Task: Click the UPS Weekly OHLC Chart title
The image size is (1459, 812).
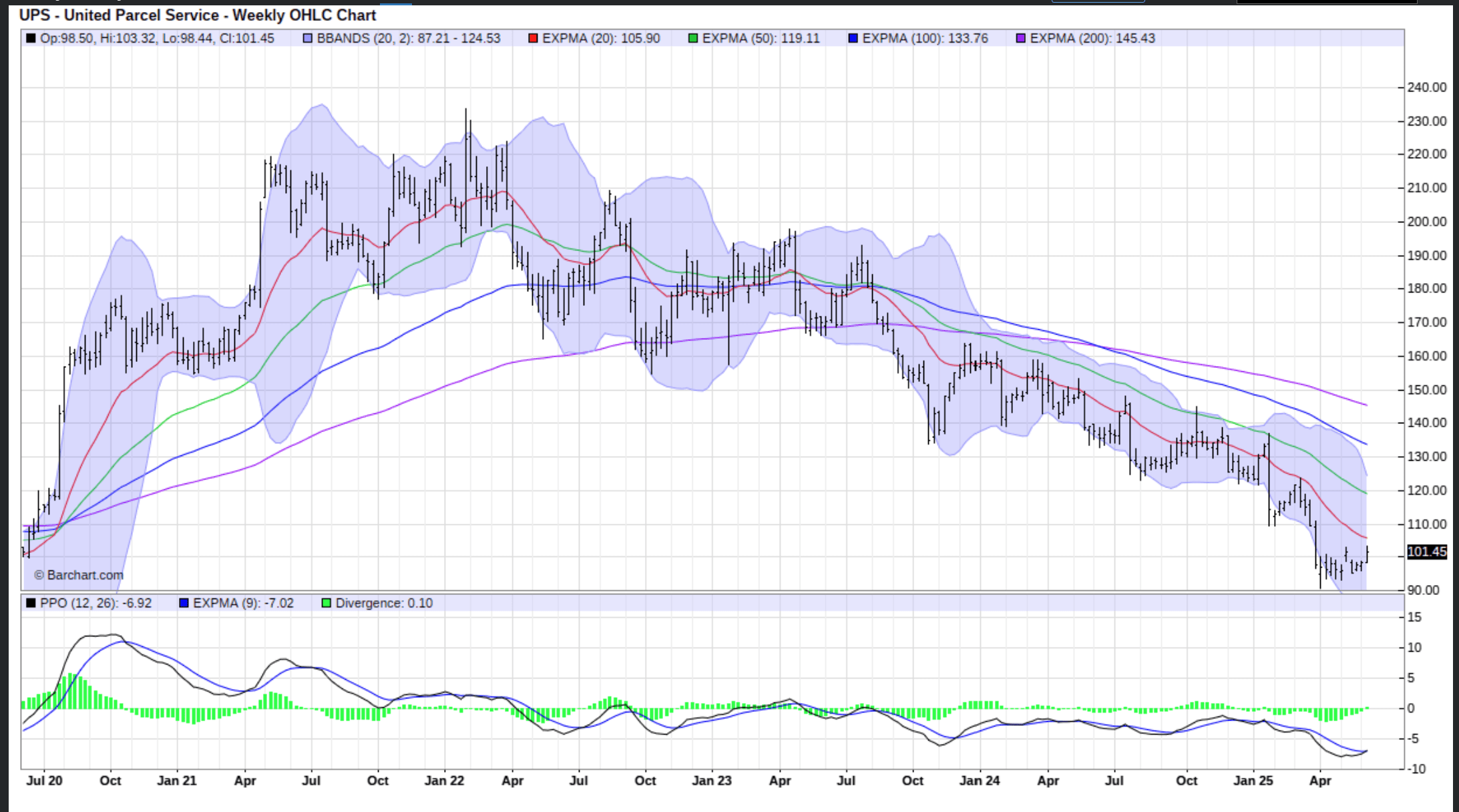Action: pyautogui.click(x=198, y=15)
